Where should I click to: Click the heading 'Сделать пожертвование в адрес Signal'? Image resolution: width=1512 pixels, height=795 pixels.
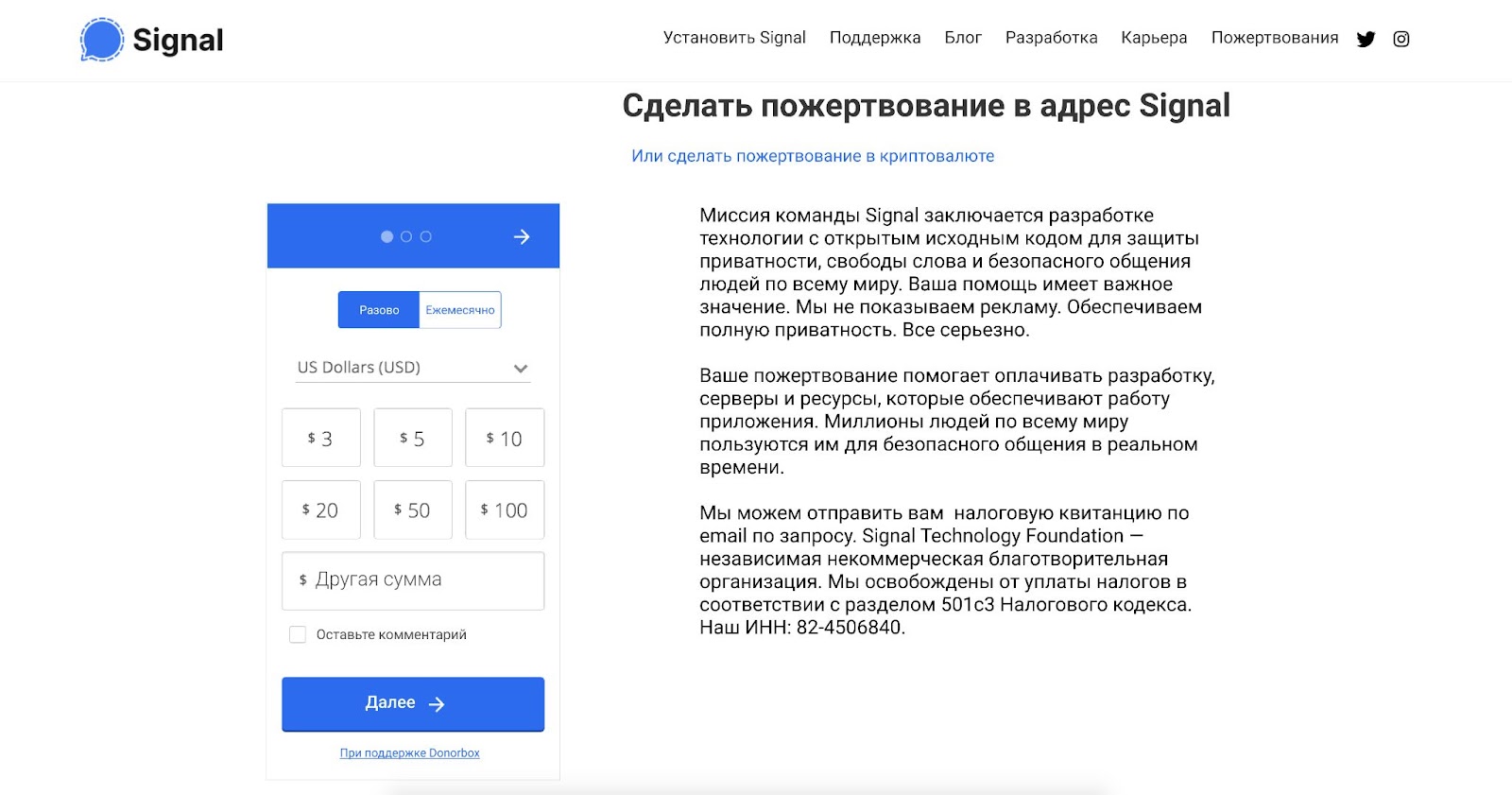pos(926,106)
